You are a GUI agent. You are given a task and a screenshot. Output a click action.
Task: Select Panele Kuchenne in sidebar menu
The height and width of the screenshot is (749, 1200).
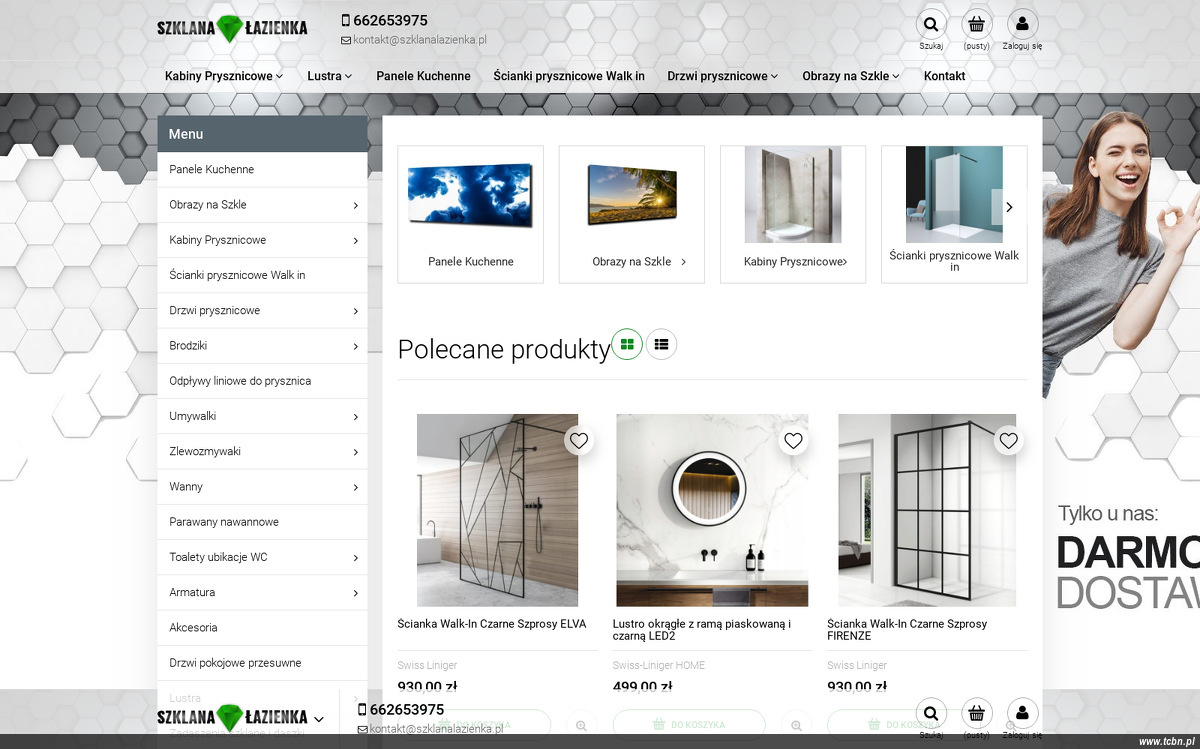click(x=262, y=169)
